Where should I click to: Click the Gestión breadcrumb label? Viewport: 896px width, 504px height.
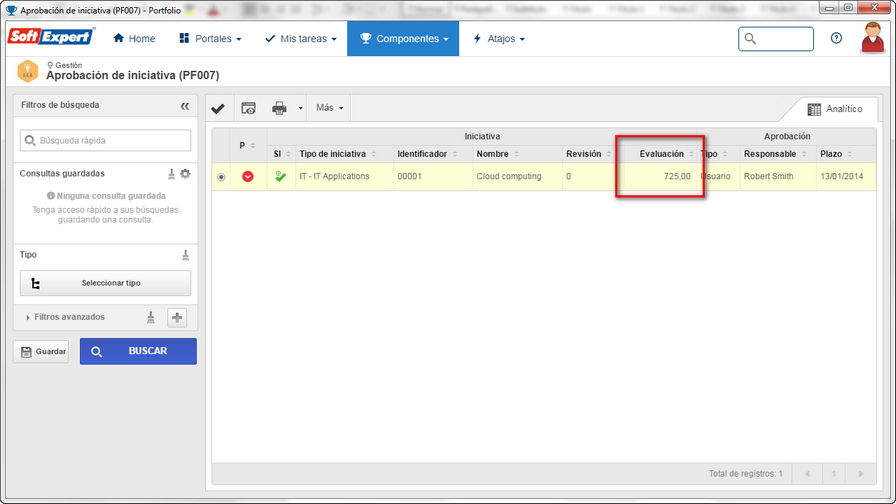pyautogui.click(x=69, y=65)
